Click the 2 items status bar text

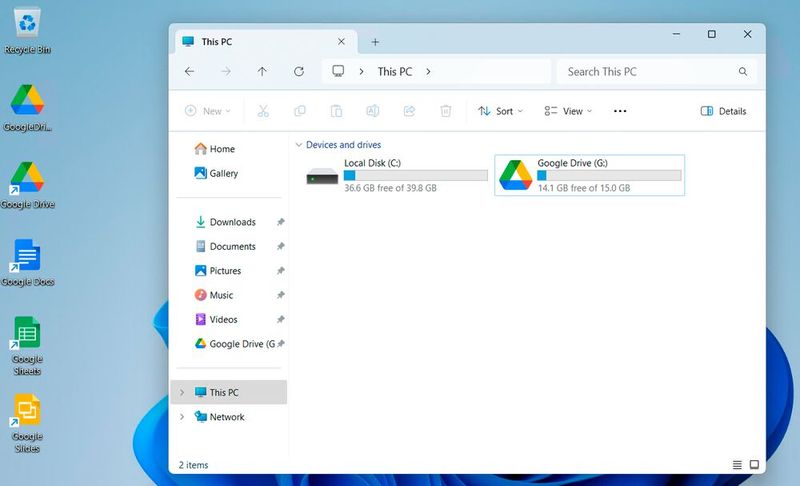(x=193, y=465)
